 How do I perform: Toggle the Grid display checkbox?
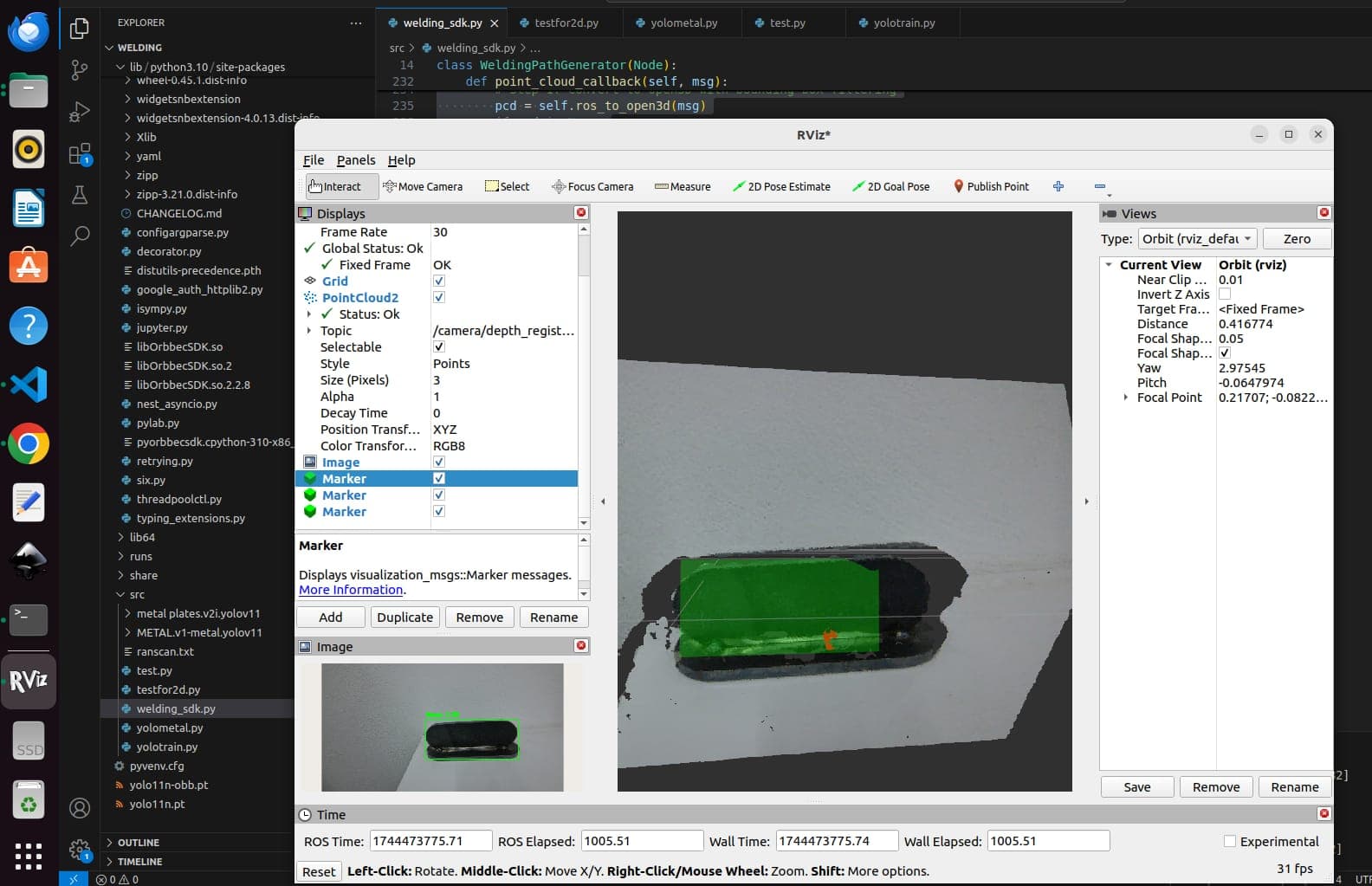(439, 281)
